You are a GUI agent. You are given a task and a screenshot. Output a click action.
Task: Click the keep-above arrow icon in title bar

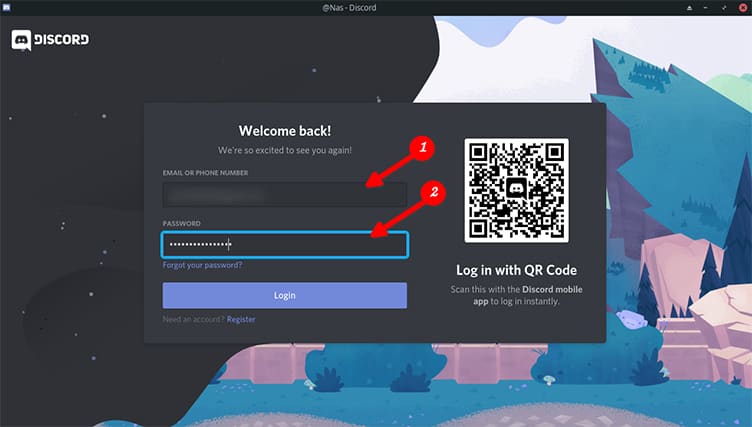pos(689,8)
